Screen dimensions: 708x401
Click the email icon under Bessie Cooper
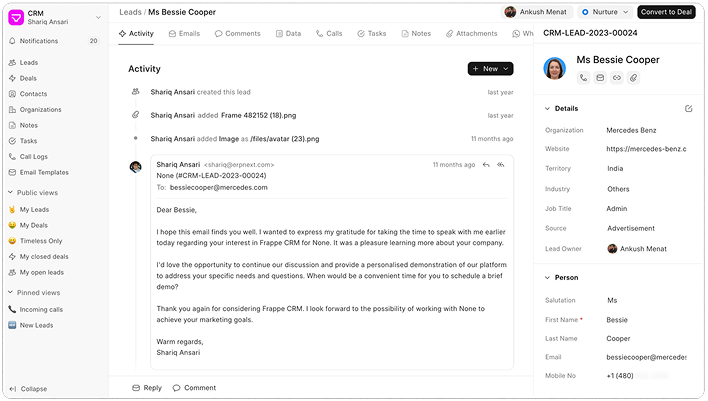click(x=600, y=78)
